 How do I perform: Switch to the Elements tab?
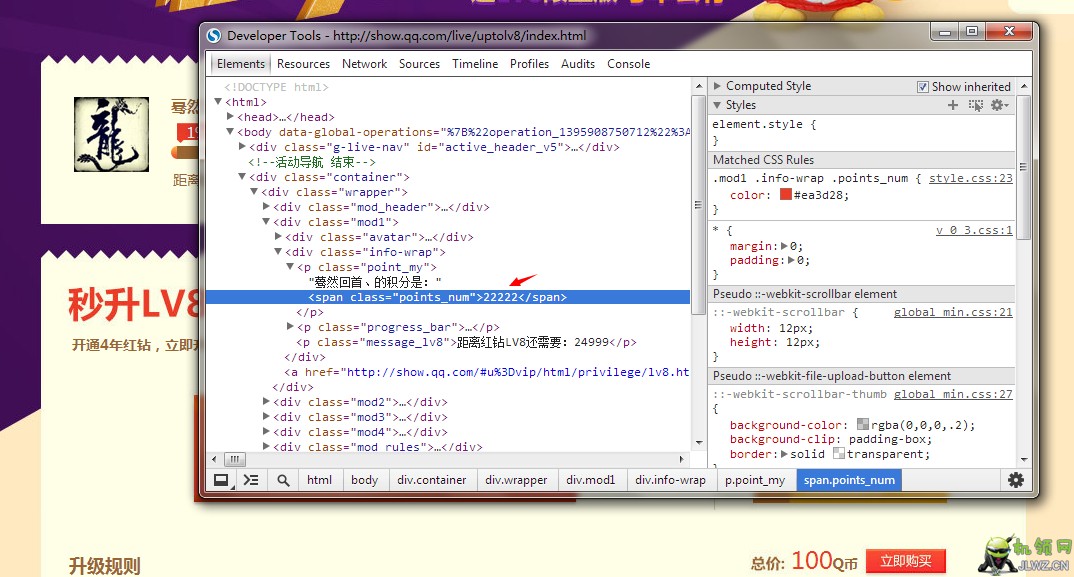pyautogui.click(x=240, y=64)
